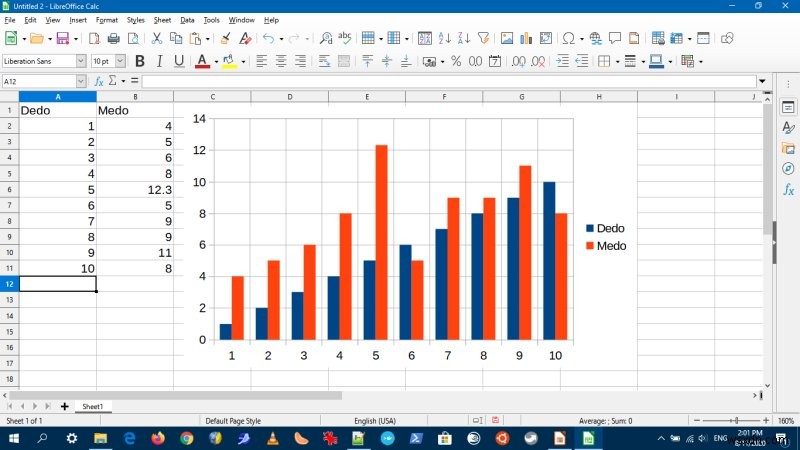Click the Insert Comment icon
The height and width of the screenshot is (450, 800).
[614, 38]
